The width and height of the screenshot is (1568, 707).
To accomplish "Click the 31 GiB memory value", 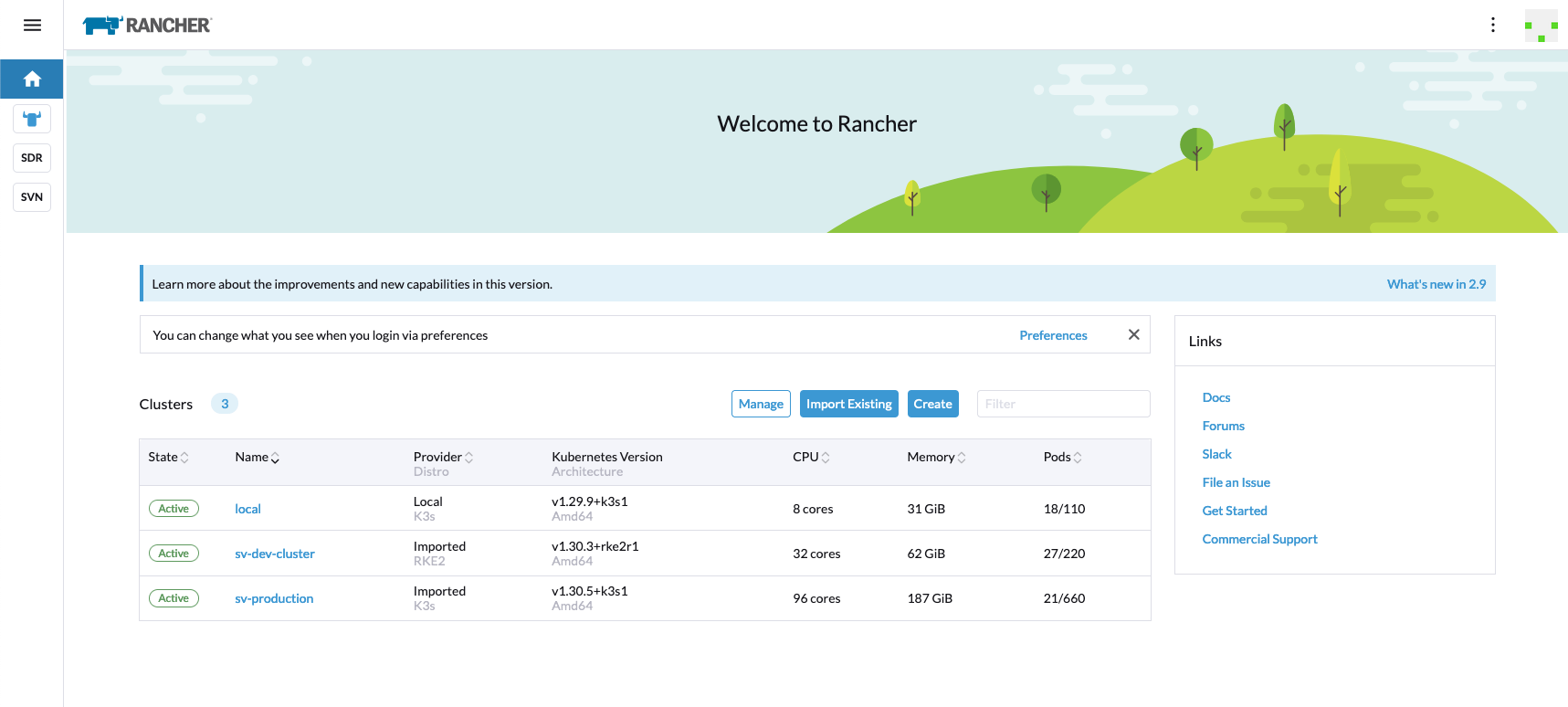I will tap(926, 509).
